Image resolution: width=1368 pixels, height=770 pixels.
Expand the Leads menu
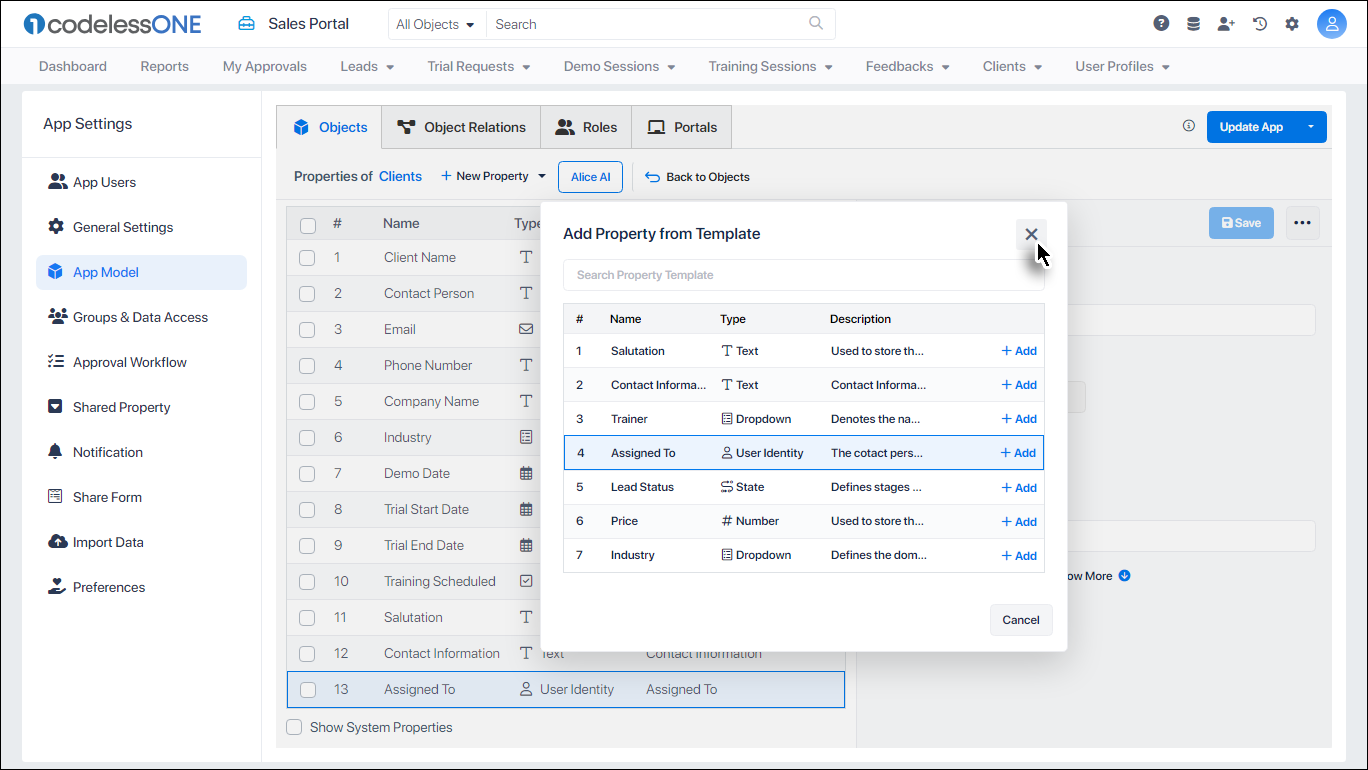[367, 66]
